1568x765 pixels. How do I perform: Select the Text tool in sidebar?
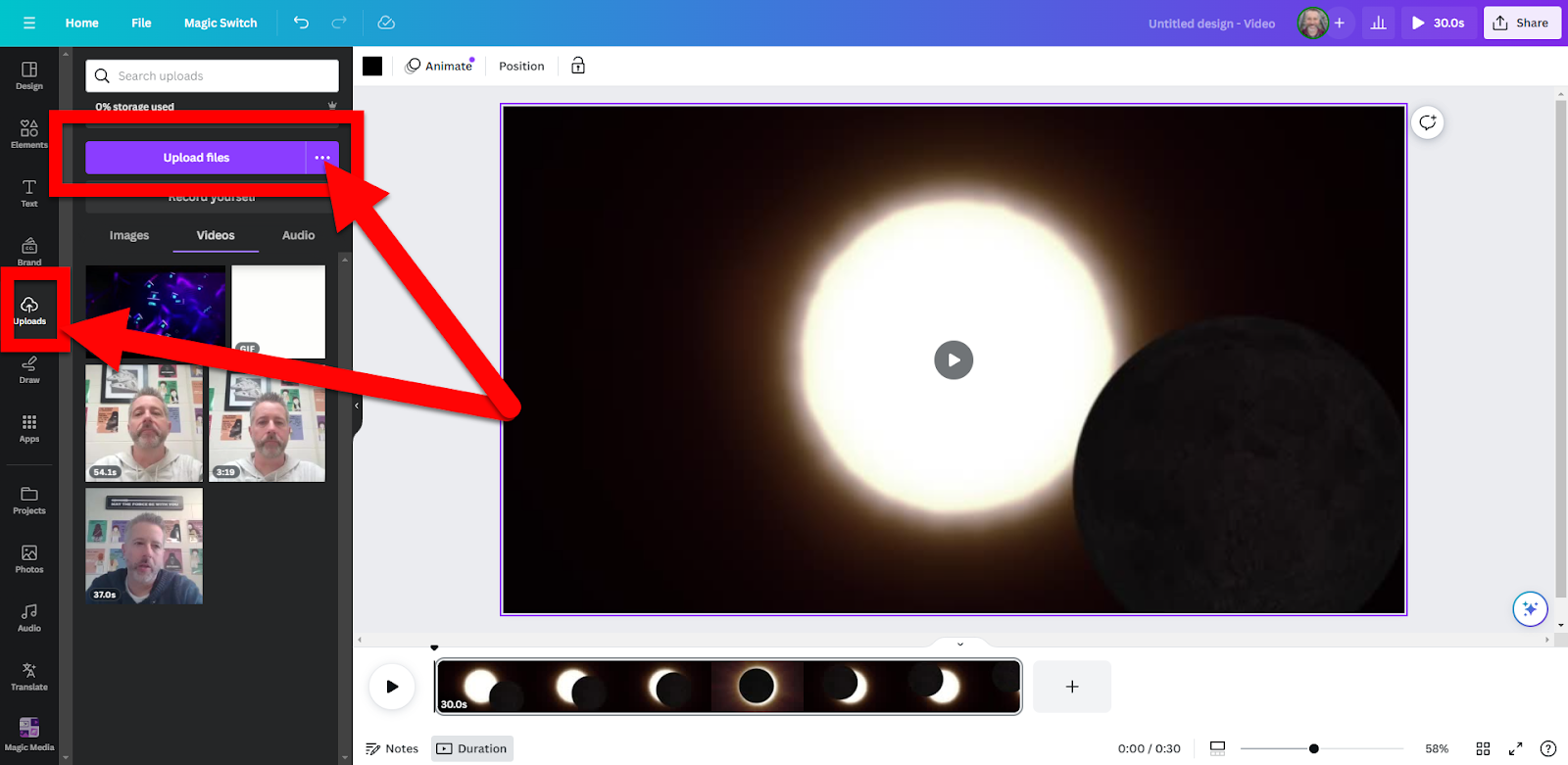(29, 193)
